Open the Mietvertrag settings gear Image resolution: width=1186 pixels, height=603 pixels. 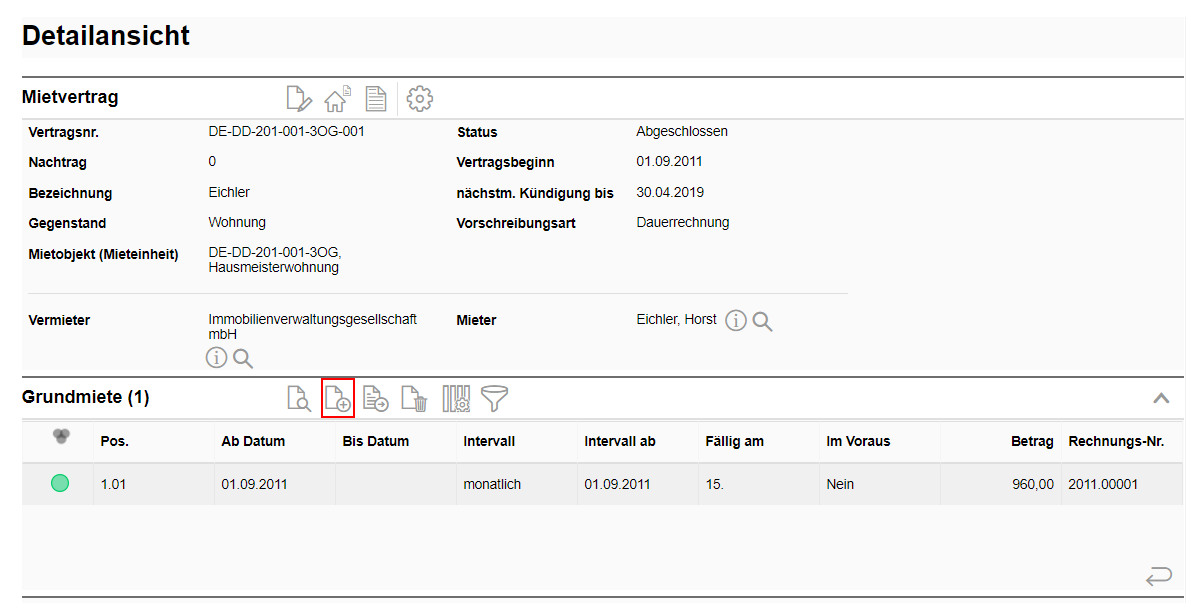(420, 99)
